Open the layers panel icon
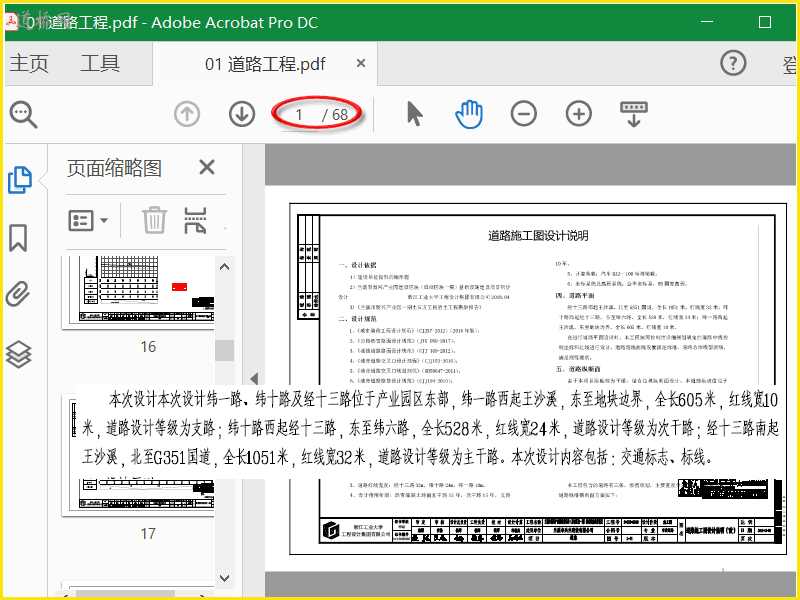 coord(18,354)
